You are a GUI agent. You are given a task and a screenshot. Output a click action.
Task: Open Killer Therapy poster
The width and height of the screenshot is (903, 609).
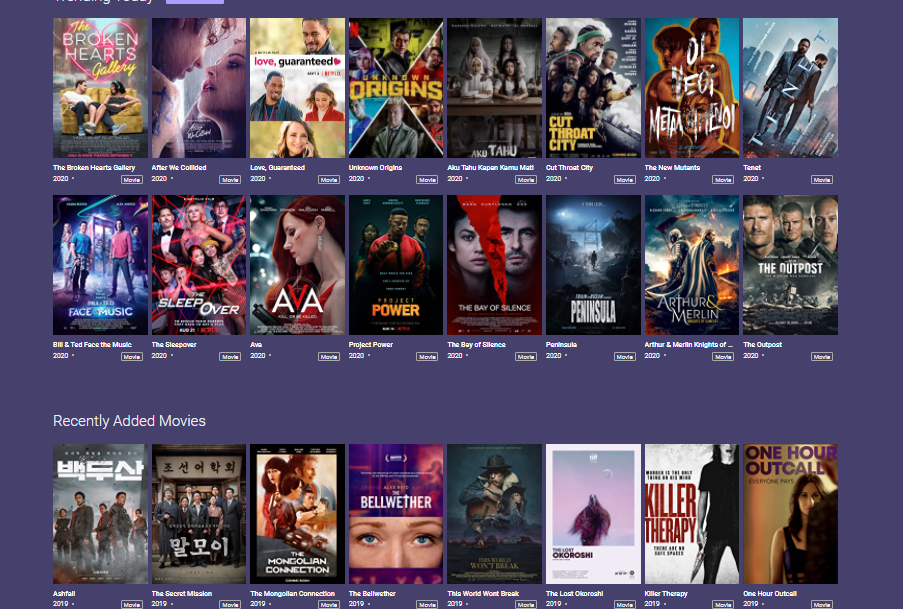[x=692, y=513]
